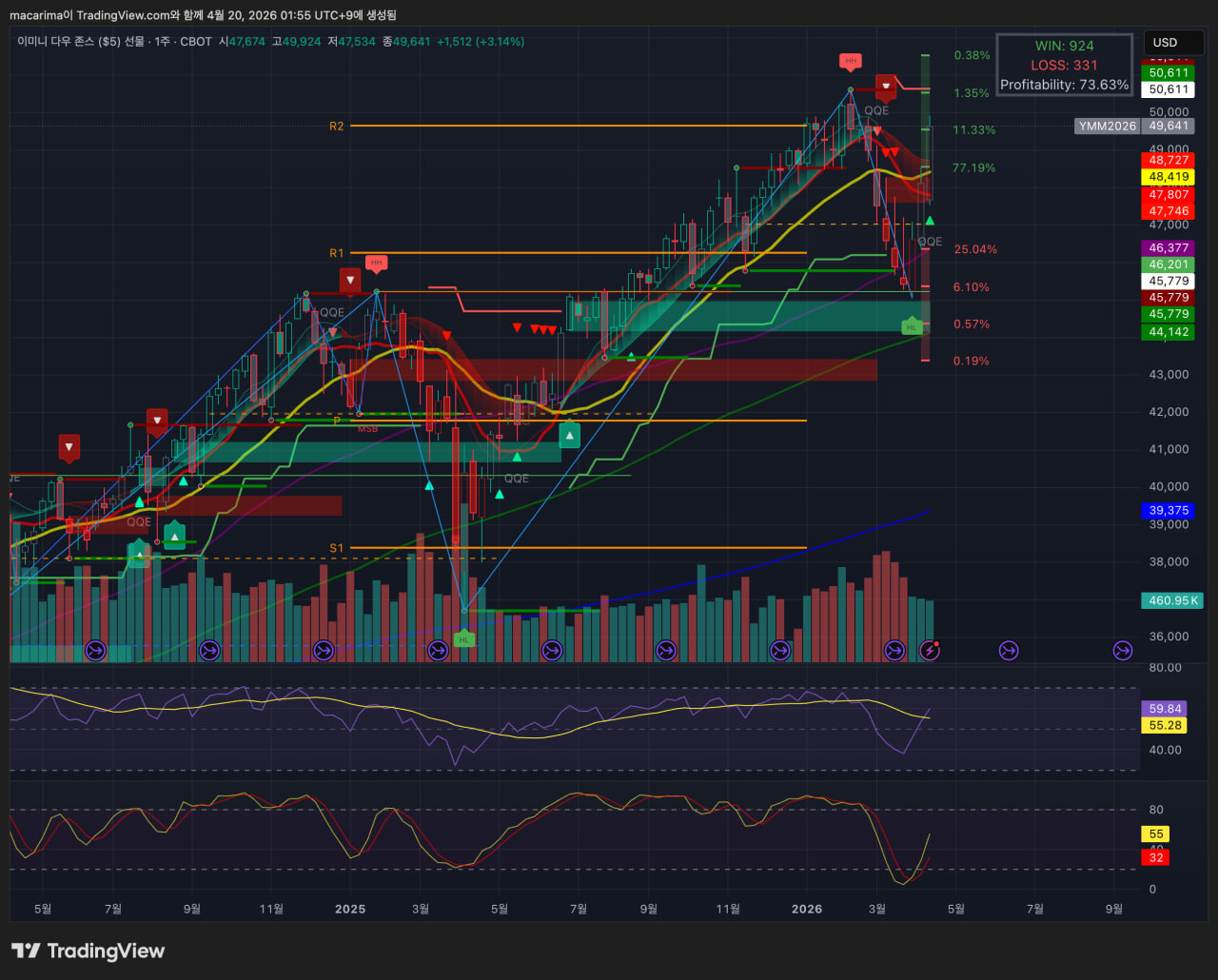Click the 2026 year label on time axis
This screenshot has width=1218, height=980.
click(807, 909)
